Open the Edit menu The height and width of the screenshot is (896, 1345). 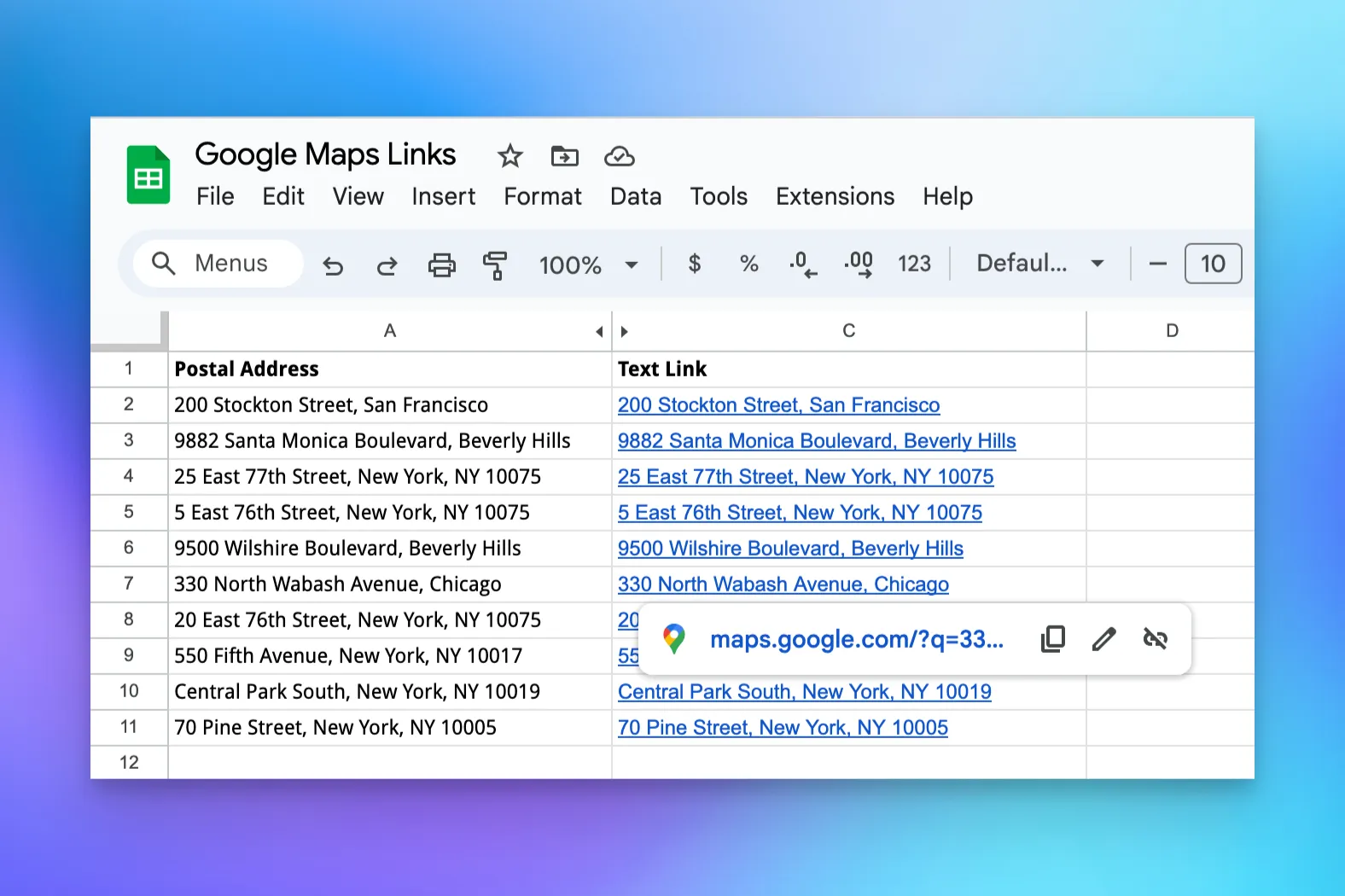[x=283, y=197]
